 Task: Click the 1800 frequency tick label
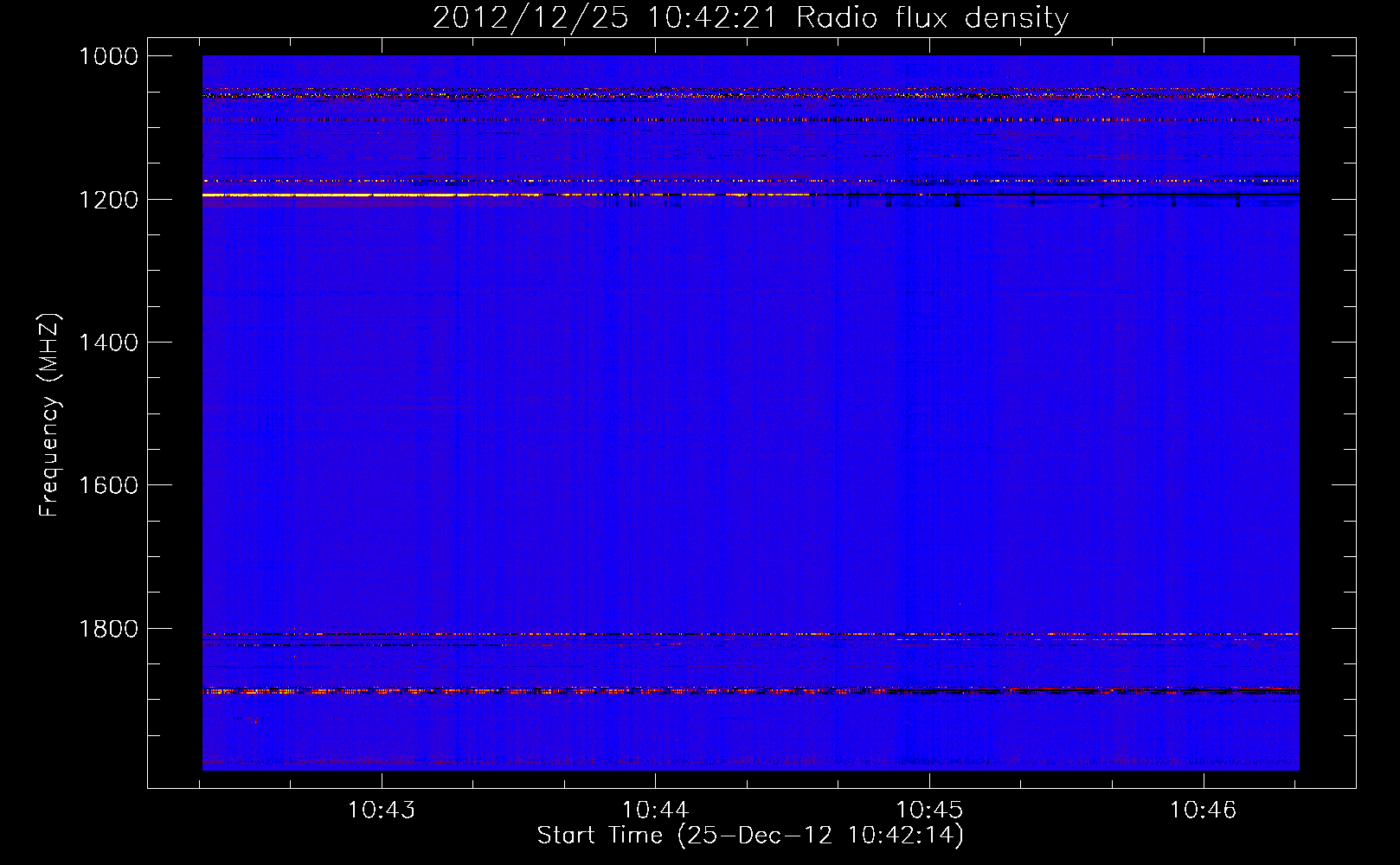(108, 629)
